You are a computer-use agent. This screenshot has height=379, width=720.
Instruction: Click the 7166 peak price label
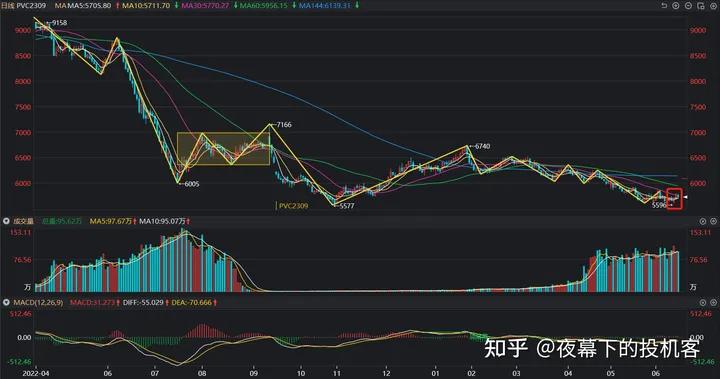[x=284, y=124]
